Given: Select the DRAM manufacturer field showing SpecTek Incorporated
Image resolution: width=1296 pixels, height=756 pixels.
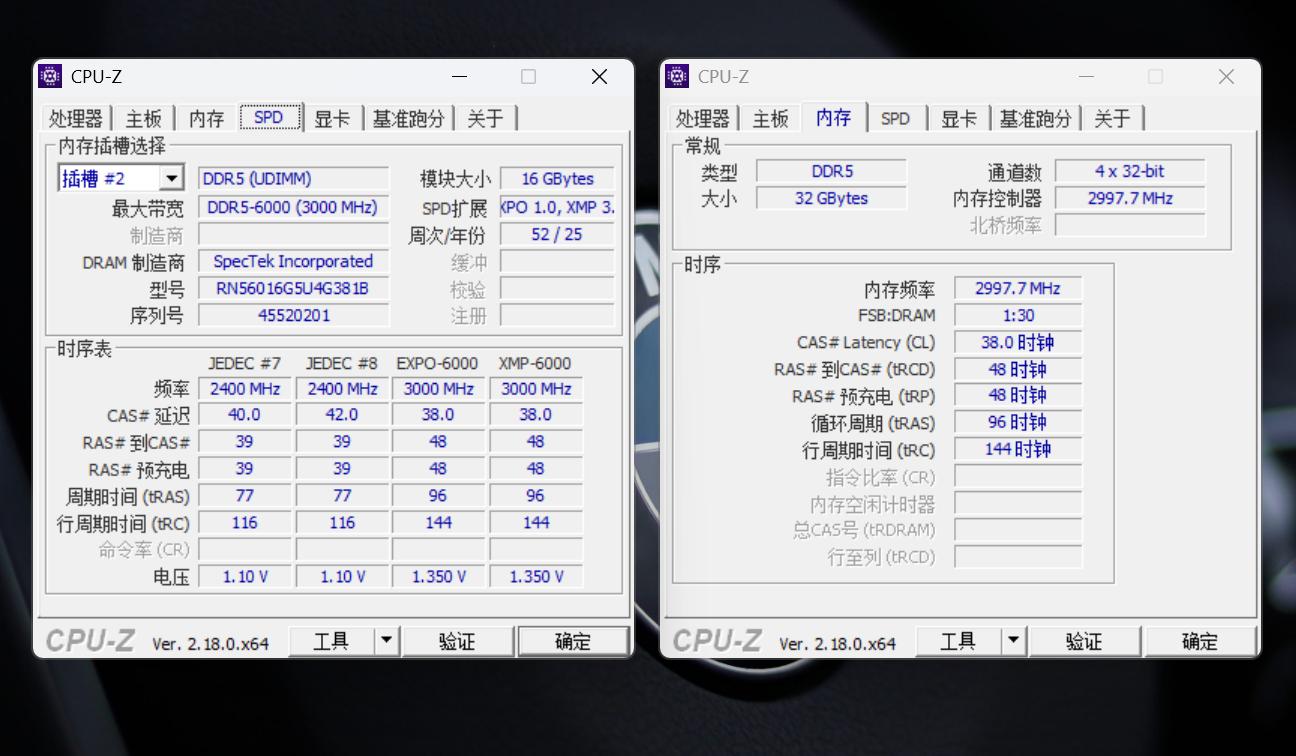Looking at the screenshot, I should point(292,261).
